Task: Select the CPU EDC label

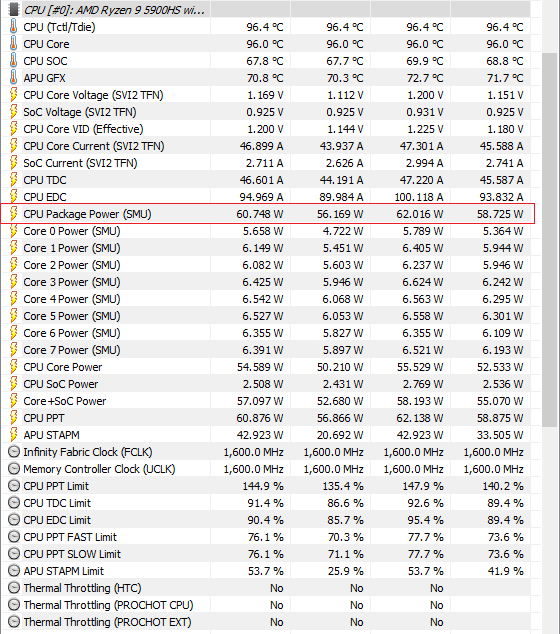Action: [x=45, y=197]
